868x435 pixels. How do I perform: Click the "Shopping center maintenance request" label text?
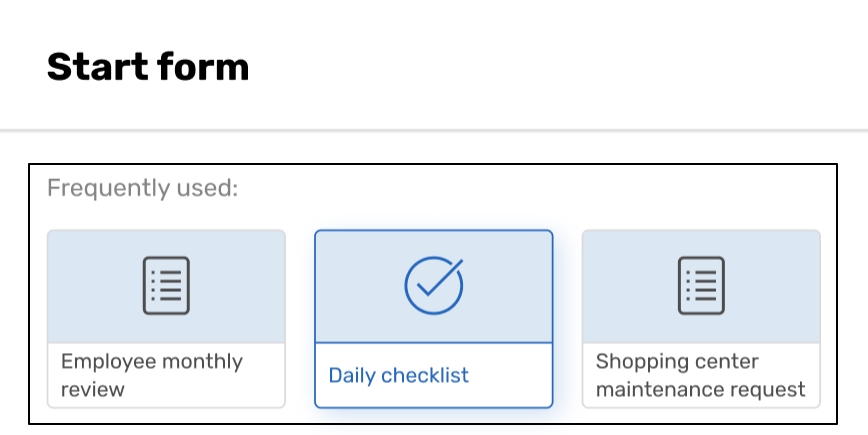click(x=700, y=375)
